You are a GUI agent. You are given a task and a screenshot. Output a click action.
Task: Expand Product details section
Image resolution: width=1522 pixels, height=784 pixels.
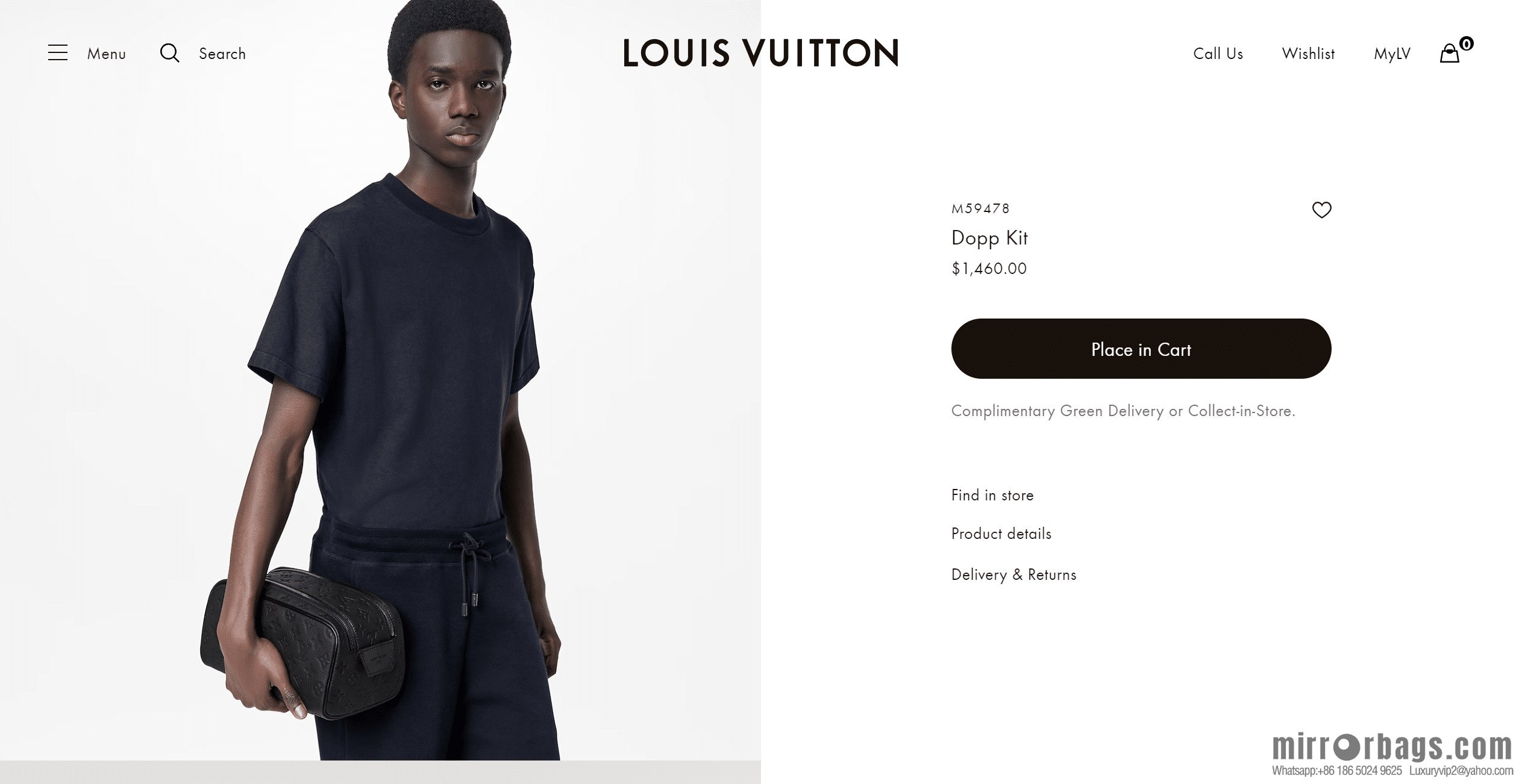[x=1001, y=534]
